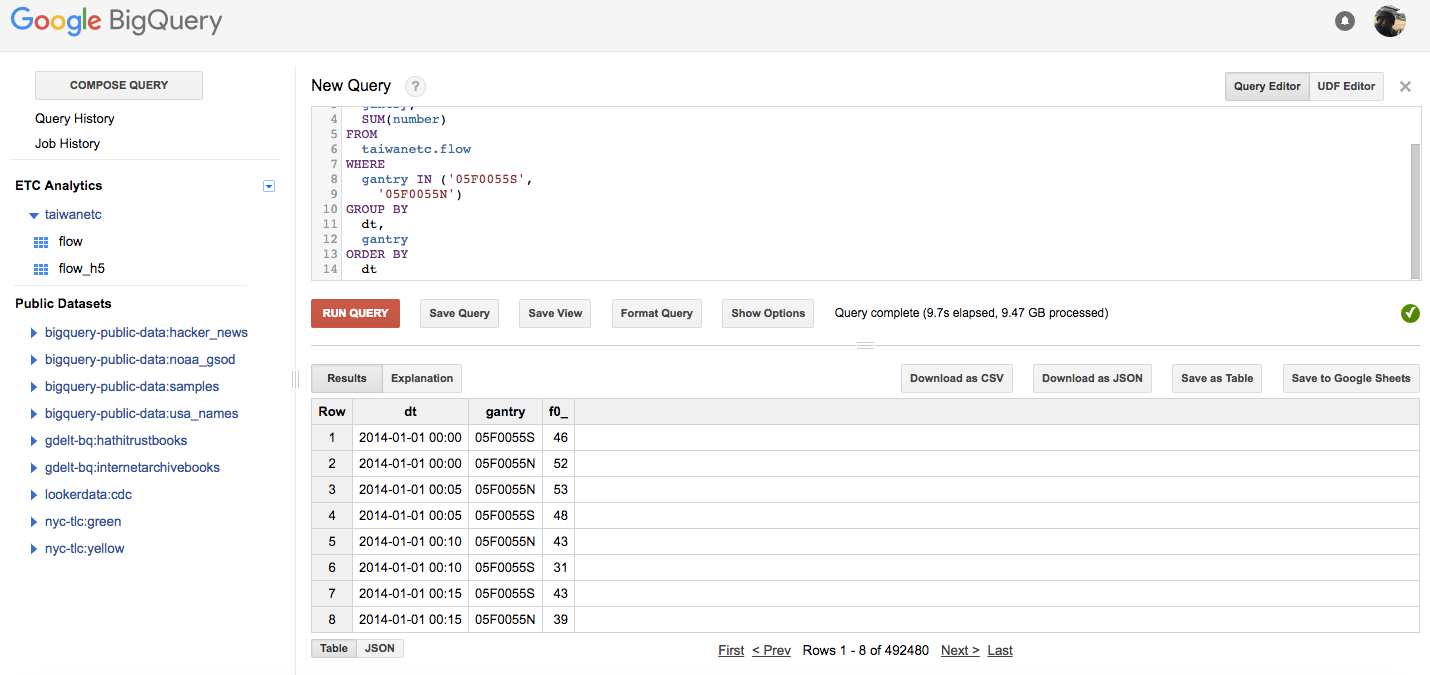Click the gantry column header

pos(505,411)
